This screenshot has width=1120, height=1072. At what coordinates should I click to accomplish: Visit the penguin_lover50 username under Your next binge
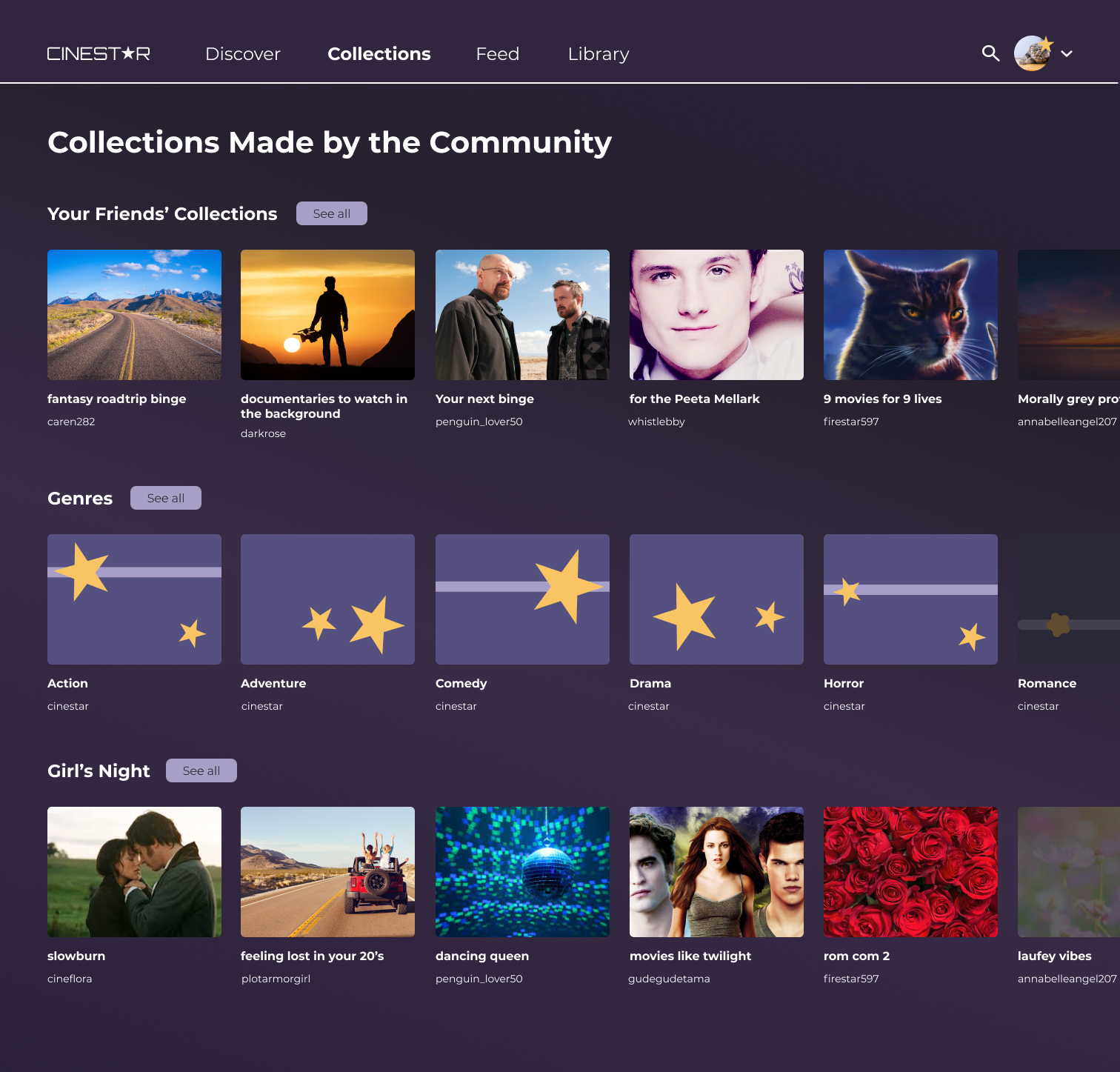pyautogui.click(x=479, y=422)
